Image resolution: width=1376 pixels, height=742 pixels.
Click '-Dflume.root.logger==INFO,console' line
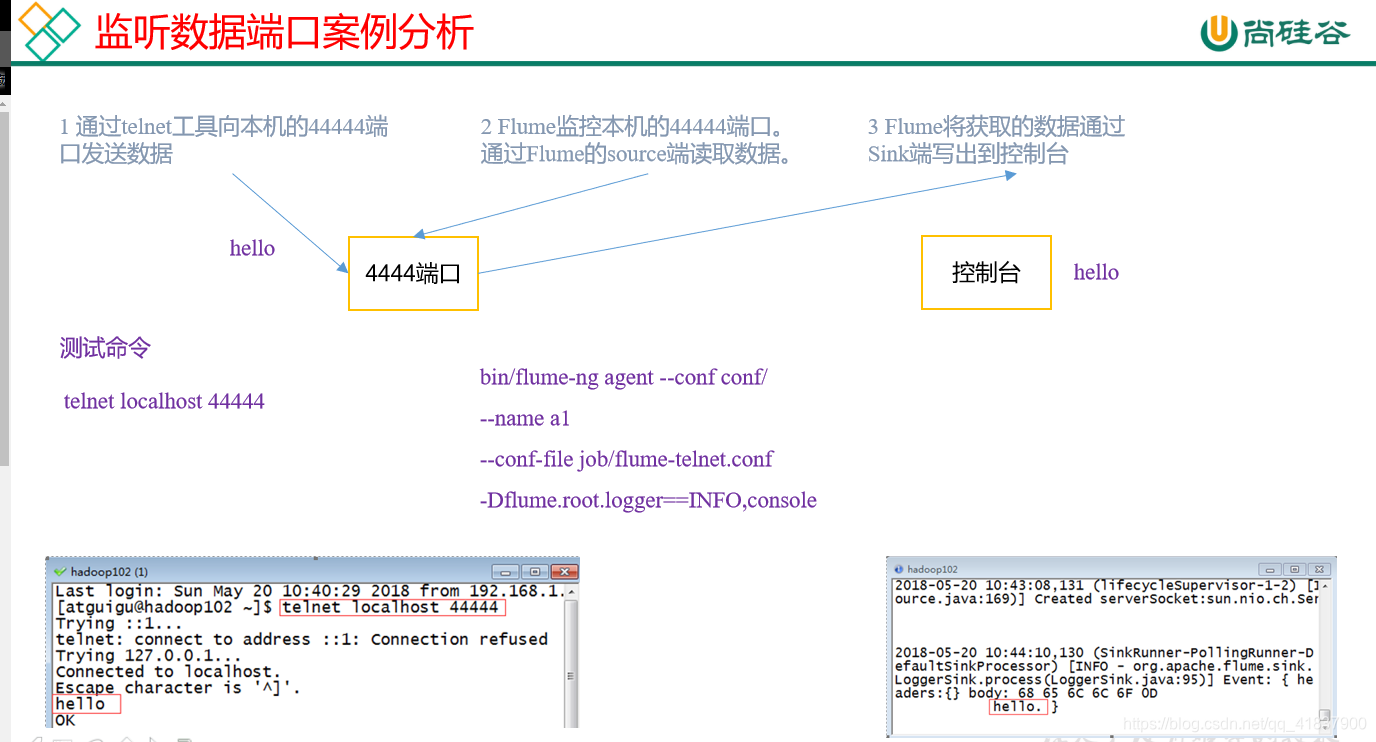coord(648,500)
